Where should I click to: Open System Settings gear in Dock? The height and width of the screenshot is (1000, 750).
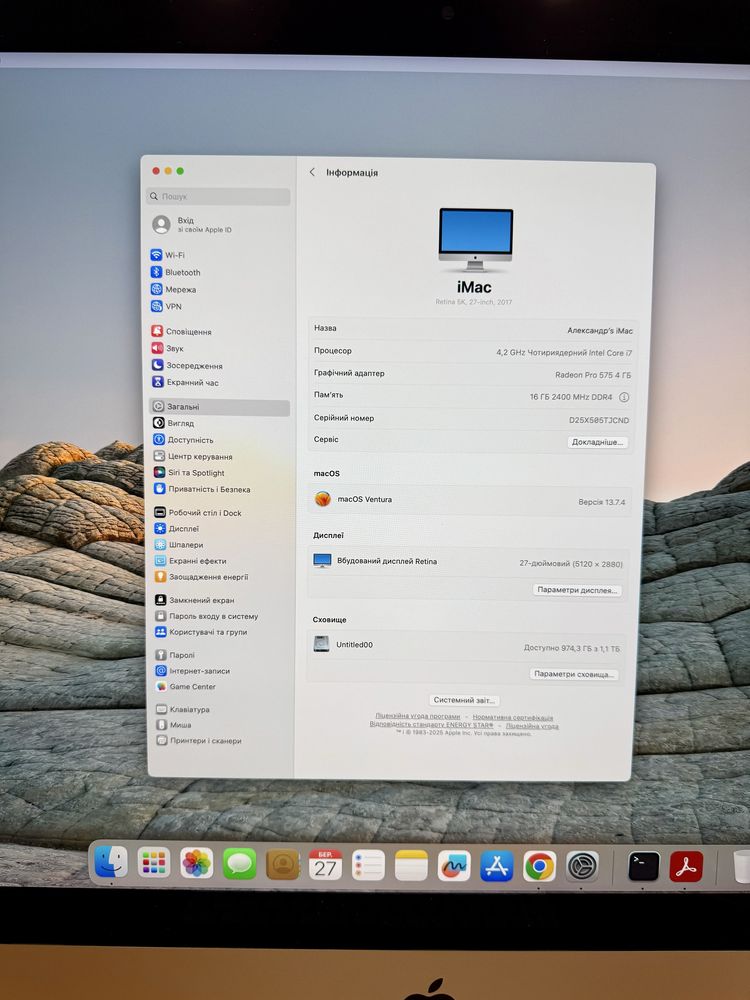tap(583, 867)
